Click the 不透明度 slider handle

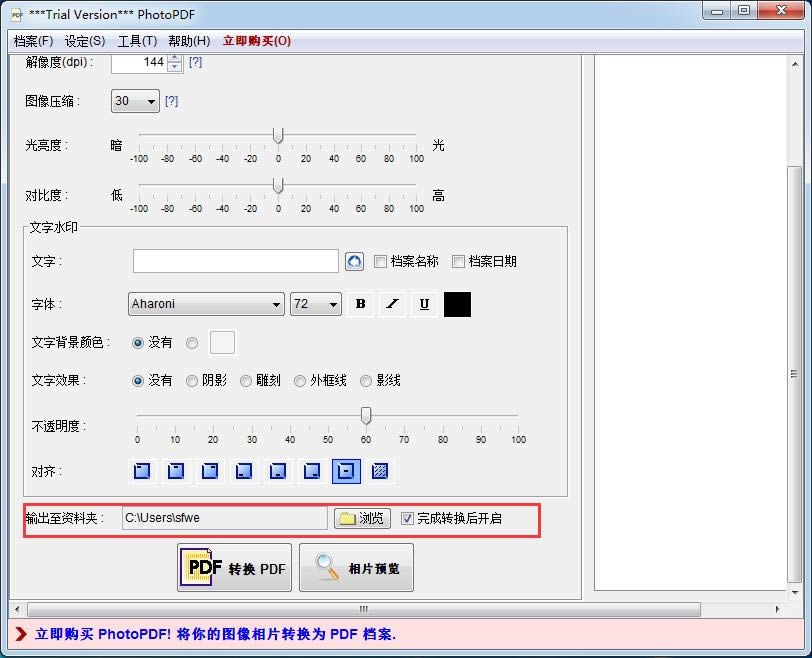click(366, 416)
